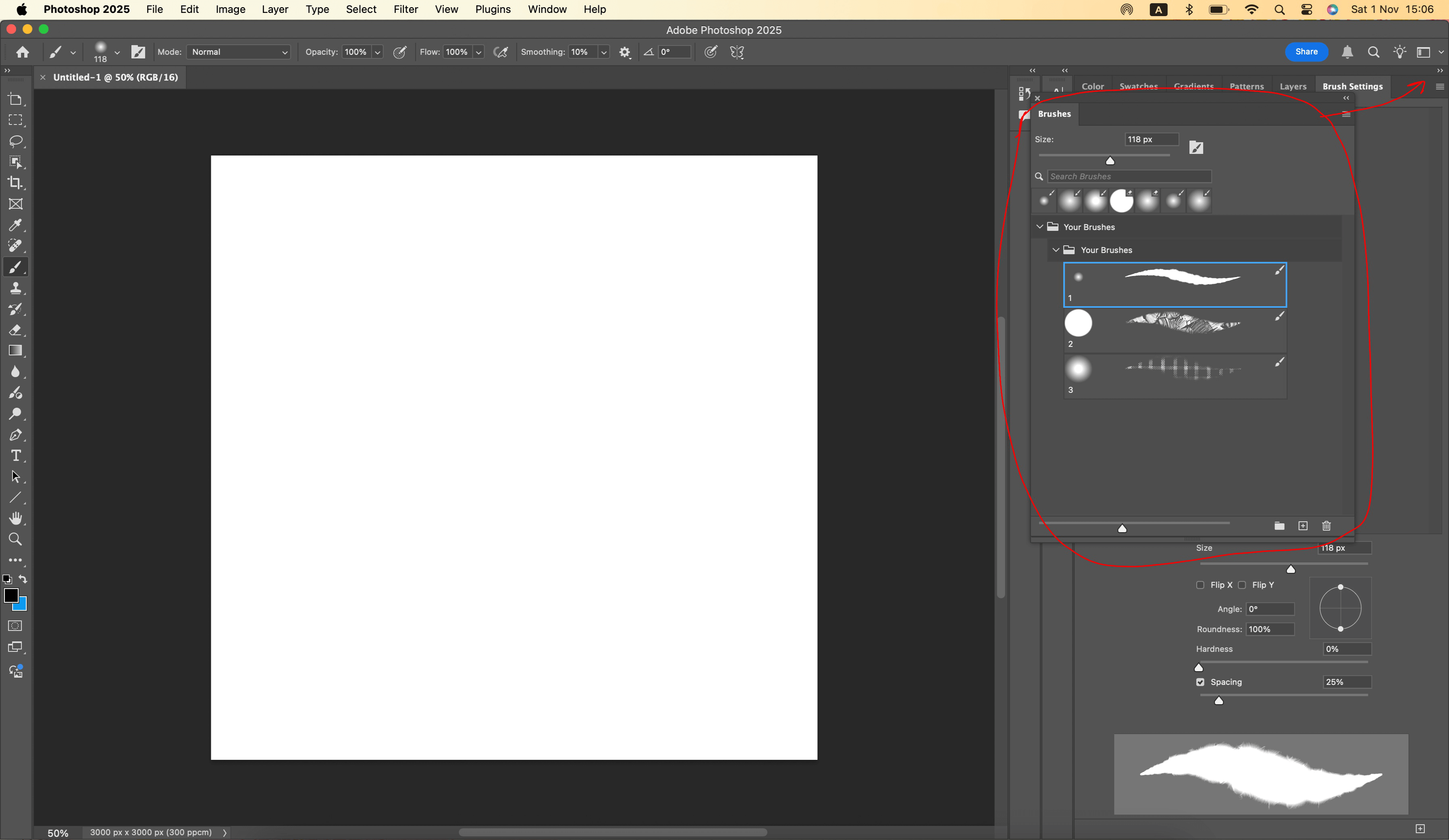Create new brush group folder icon
The width and height of the screenshot is (1449, 840).
[1279, 526]
